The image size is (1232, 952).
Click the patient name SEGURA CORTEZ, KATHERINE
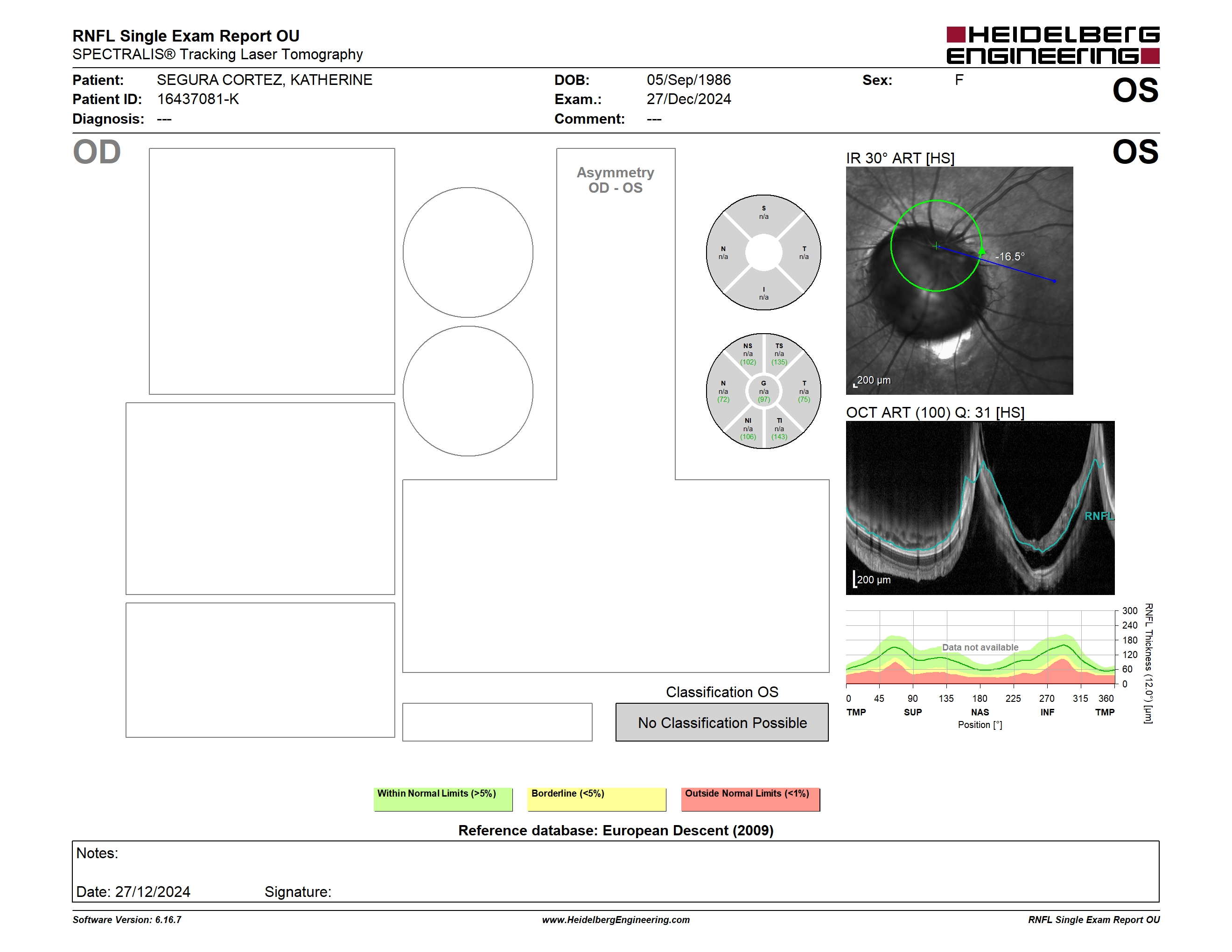pos(265,80)
